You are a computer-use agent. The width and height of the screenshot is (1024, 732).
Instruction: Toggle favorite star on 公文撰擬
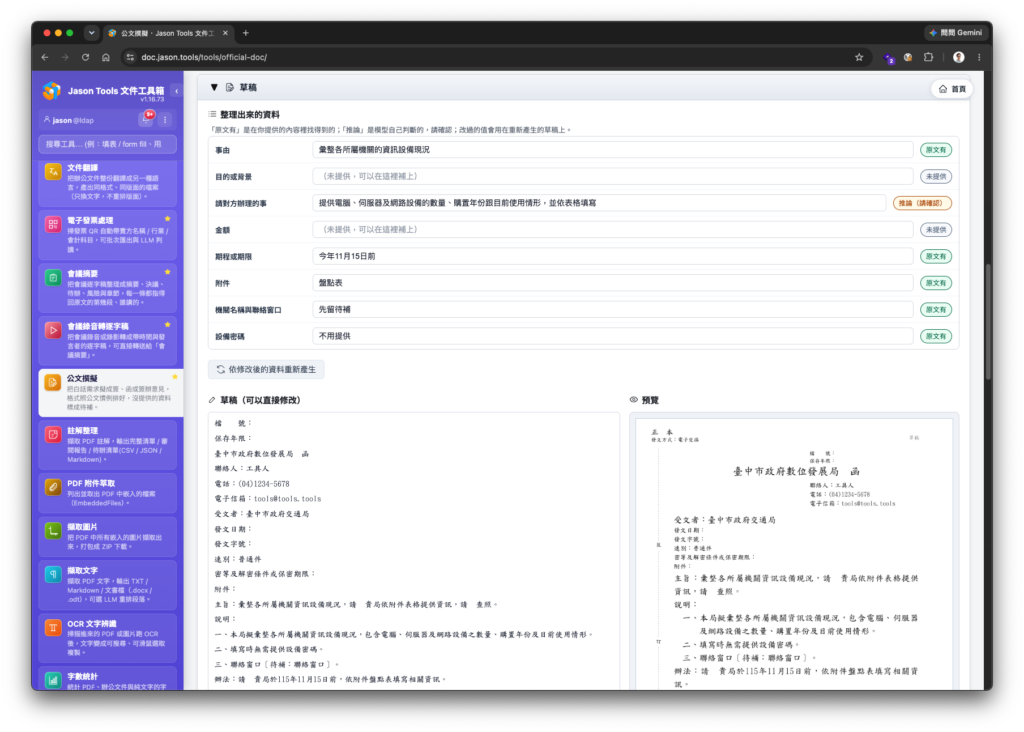pos(174,377)
